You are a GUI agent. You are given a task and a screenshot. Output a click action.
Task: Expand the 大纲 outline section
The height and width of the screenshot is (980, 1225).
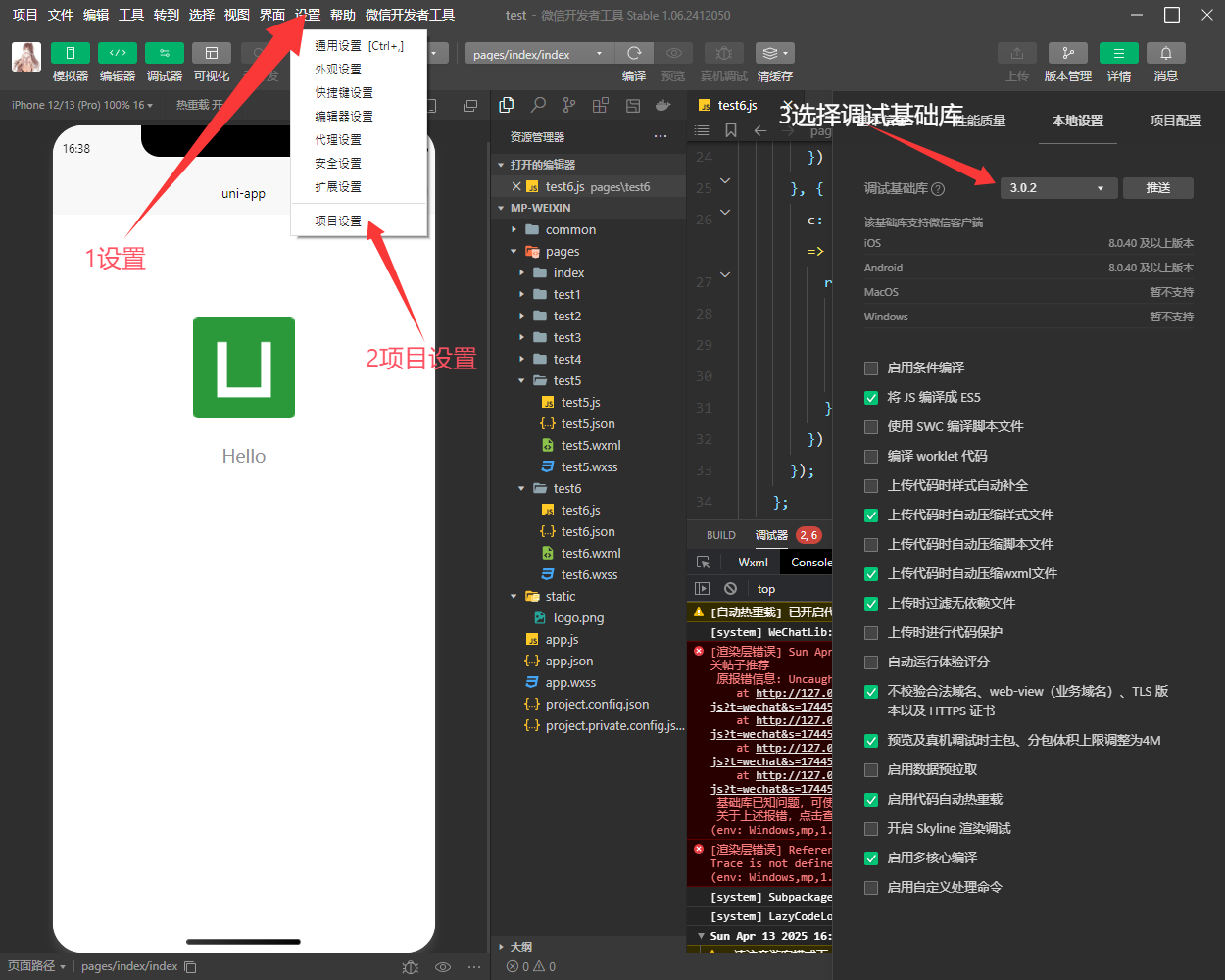[x=502, y=948]
